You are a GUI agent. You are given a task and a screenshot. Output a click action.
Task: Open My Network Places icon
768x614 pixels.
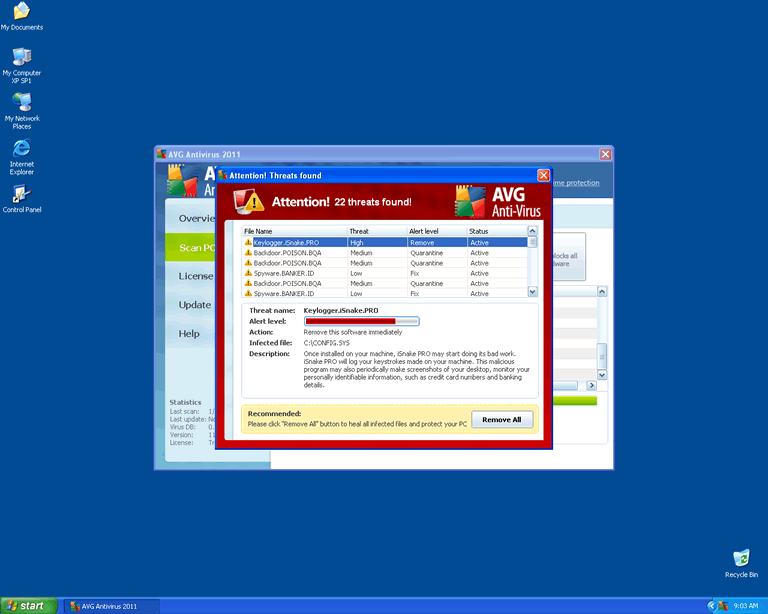(21, 102)
